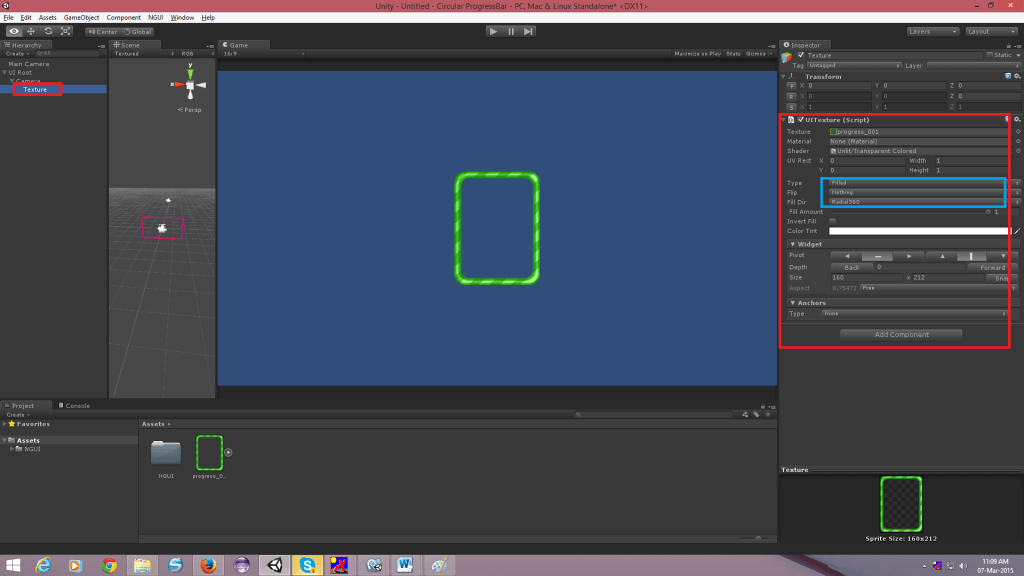Viewport: 1024px width, 576px height.
Task: Set pivot to top arrow
Action: coord(942,256)
